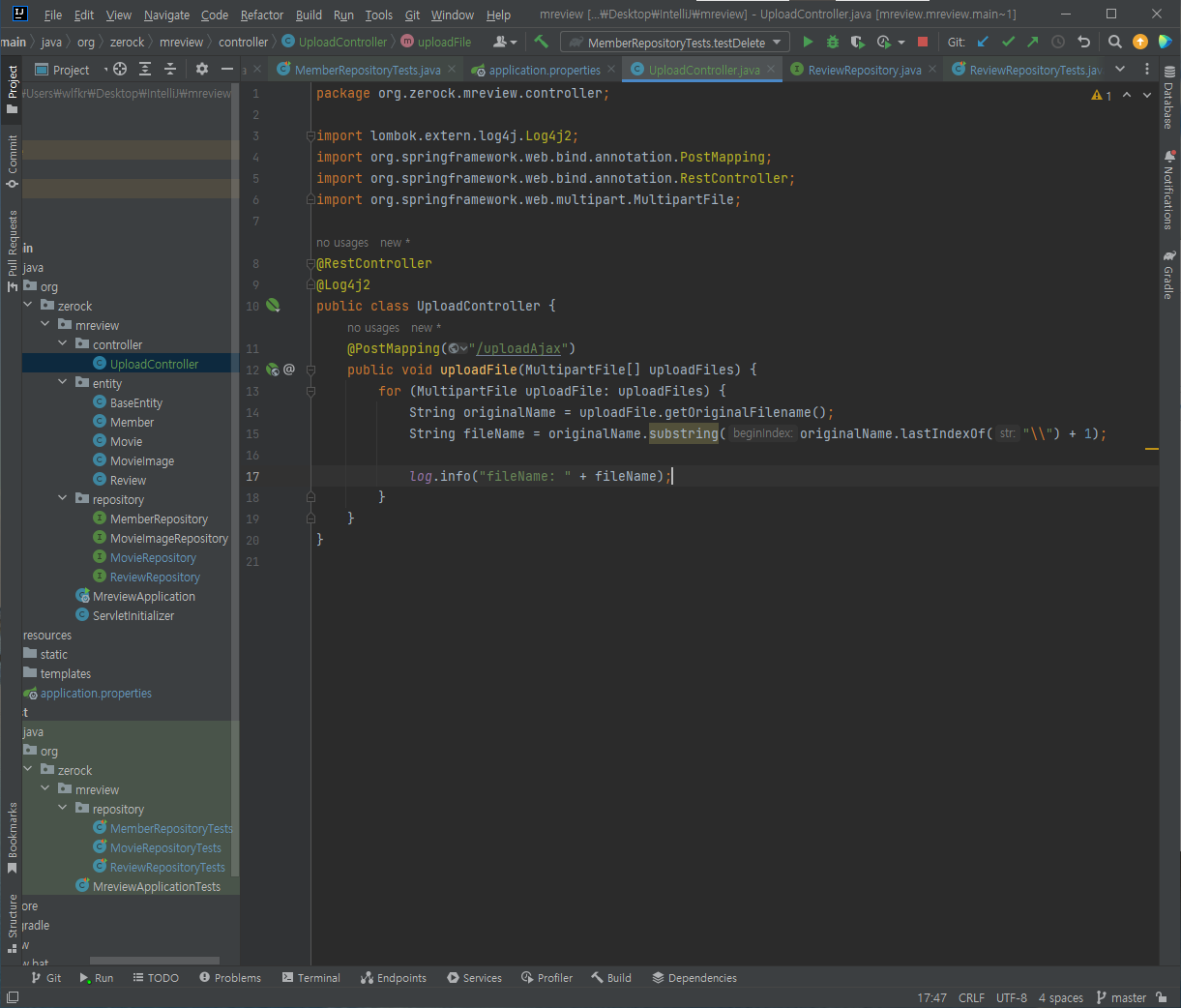Open the Refactor menu
This screenshot has height=1008, width=1181.
pyautogui.click(x=262, y=15)
